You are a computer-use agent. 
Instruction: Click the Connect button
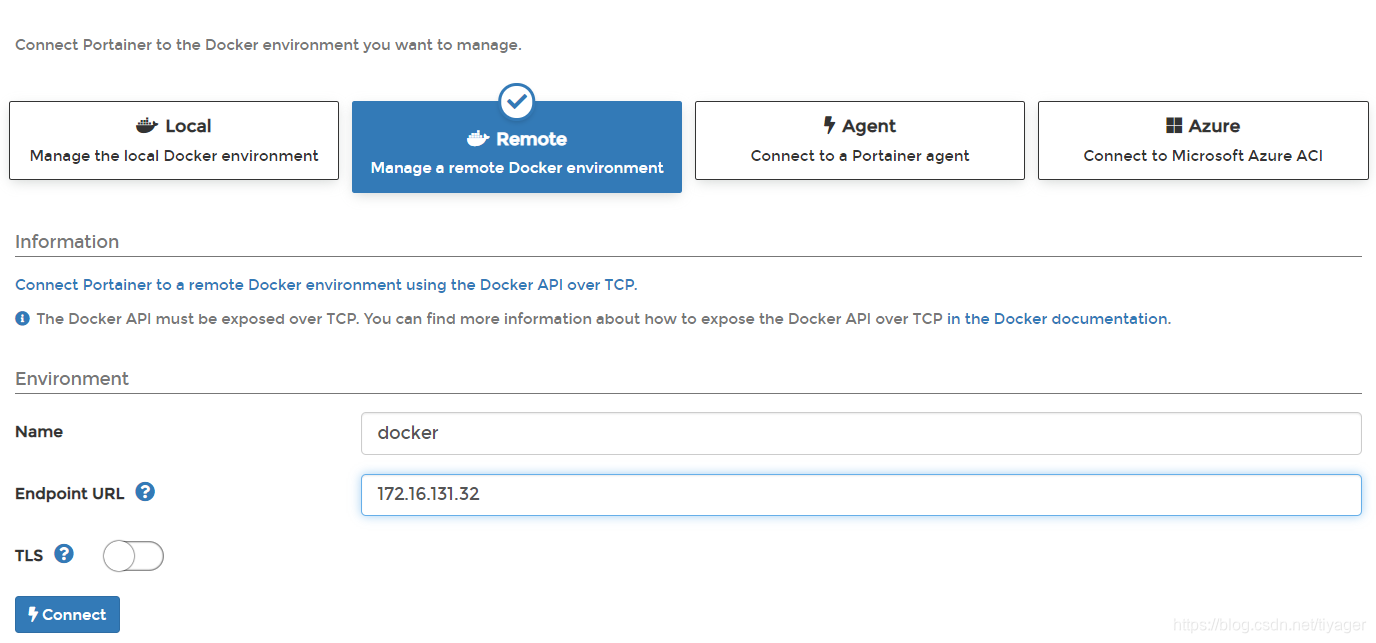[x=67, y=615]
